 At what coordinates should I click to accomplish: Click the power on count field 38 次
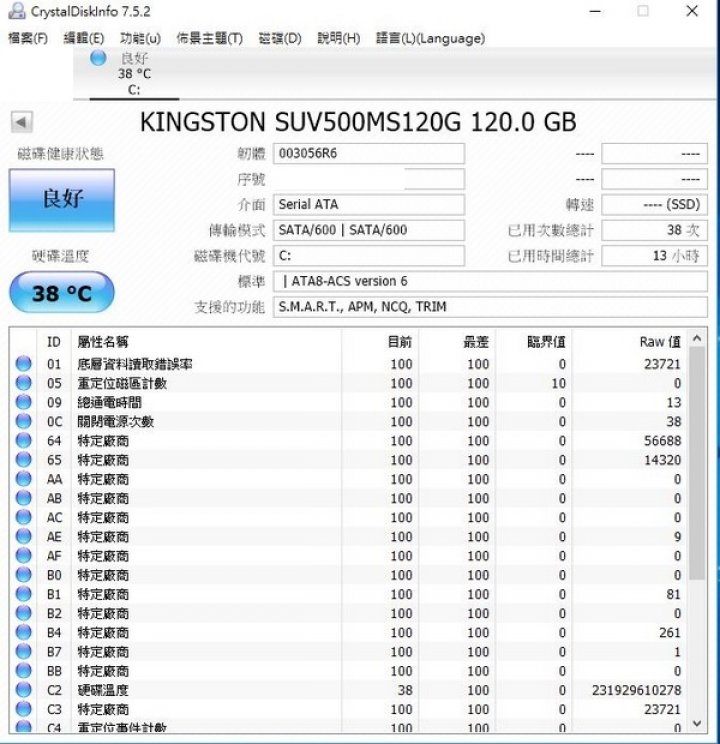pyautogui.click(x=655, y=230)
